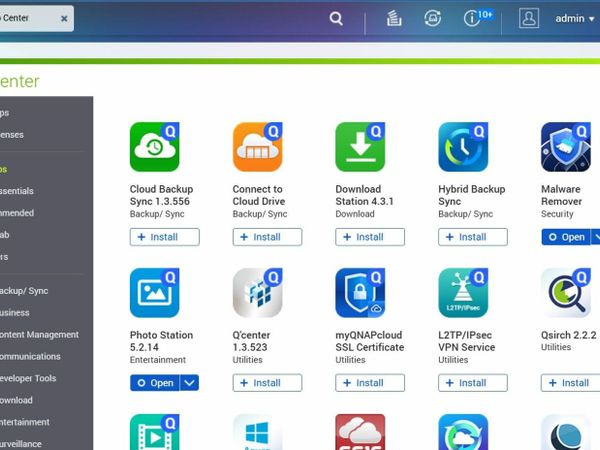
Task: Install Hybrid Backup Sync
Action: click(x=473, y=237)
